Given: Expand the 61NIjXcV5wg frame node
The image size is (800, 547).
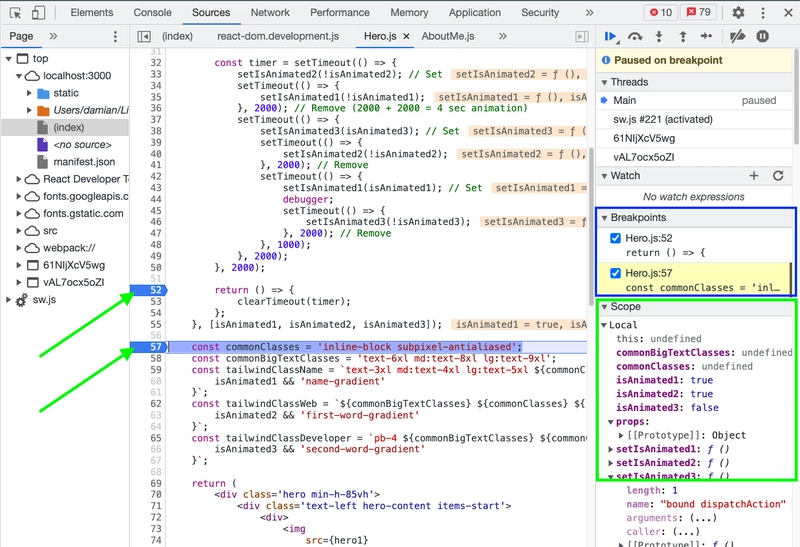Looking at the screenshot, I should tap(19, 265).
